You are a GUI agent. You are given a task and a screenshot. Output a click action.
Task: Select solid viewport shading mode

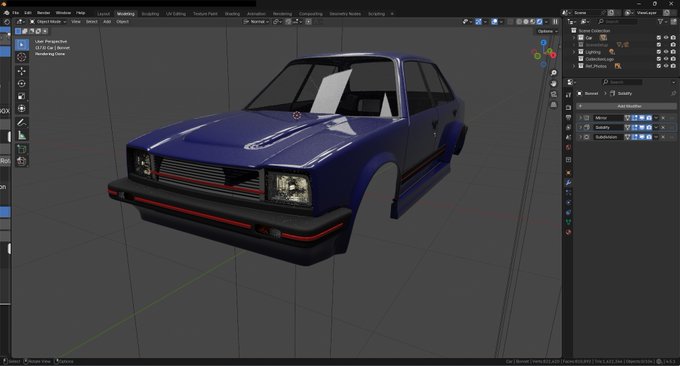(526, 21)
